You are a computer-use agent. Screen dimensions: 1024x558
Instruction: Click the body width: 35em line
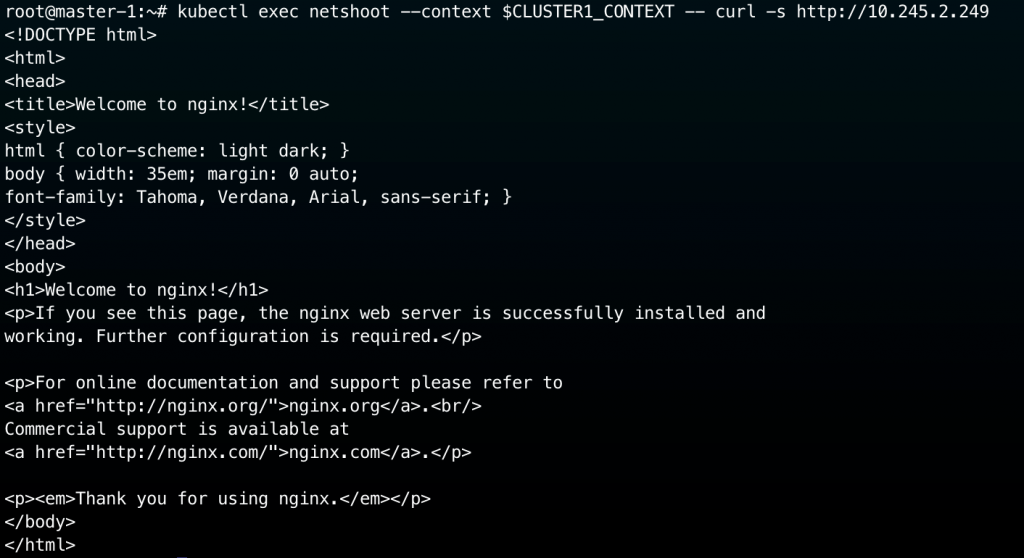tap(175, 174)
